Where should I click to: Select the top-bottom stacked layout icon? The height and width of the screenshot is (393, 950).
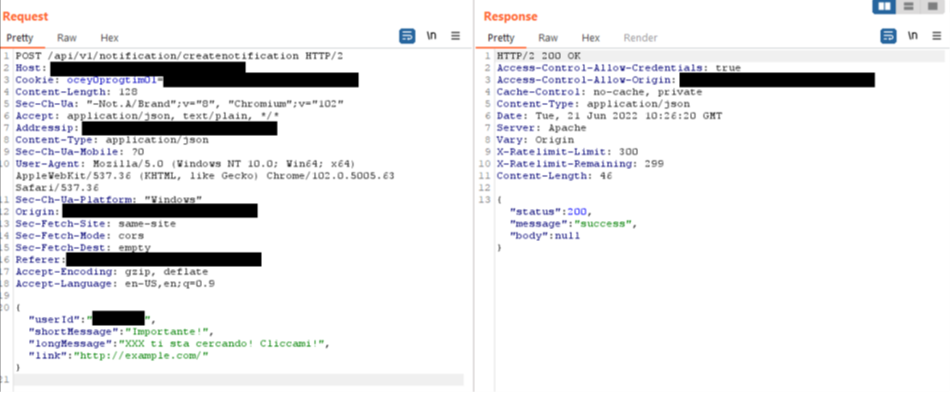pos(908,7)
